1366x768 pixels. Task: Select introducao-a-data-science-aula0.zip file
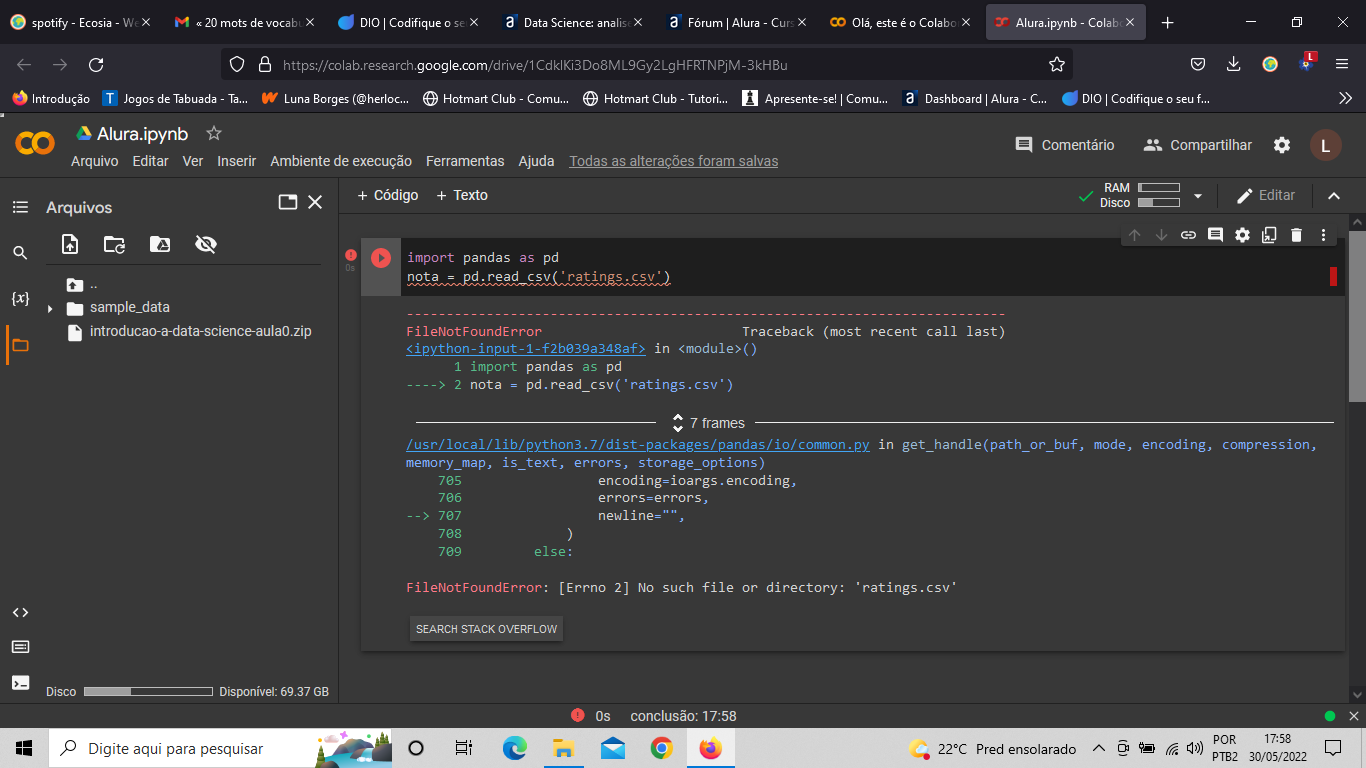click(200, 331)
